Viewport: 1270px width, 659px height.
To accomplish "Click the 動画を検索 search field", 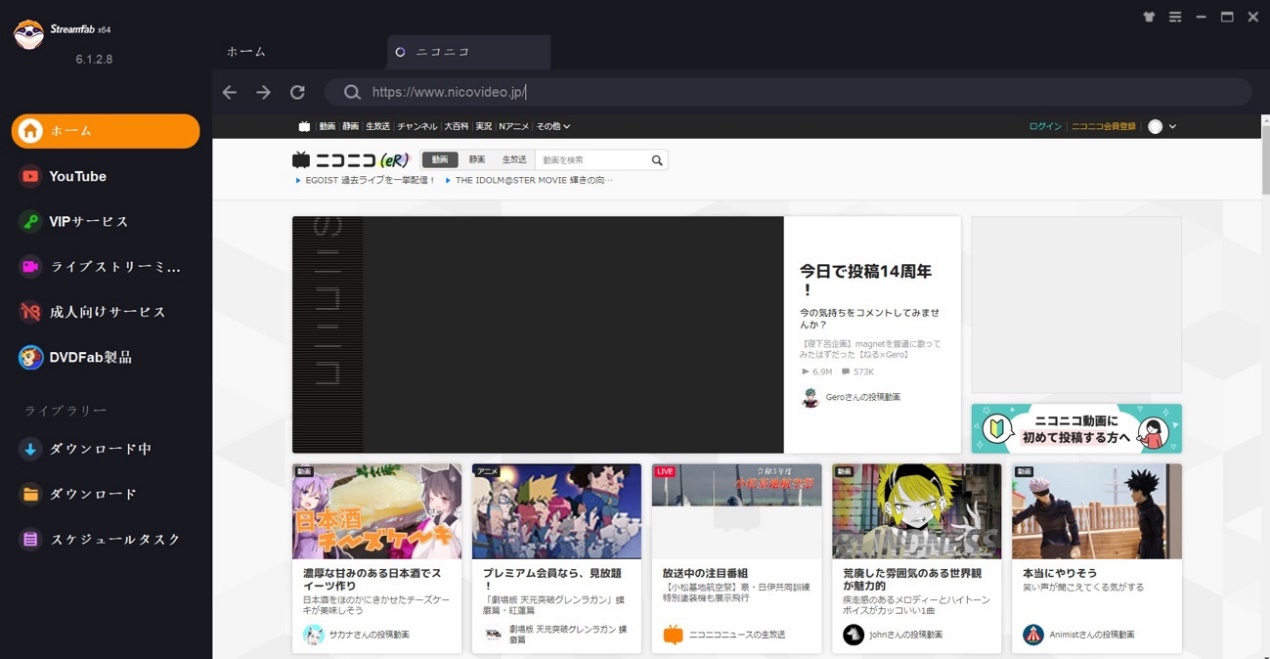I will [x=591, y=160].
